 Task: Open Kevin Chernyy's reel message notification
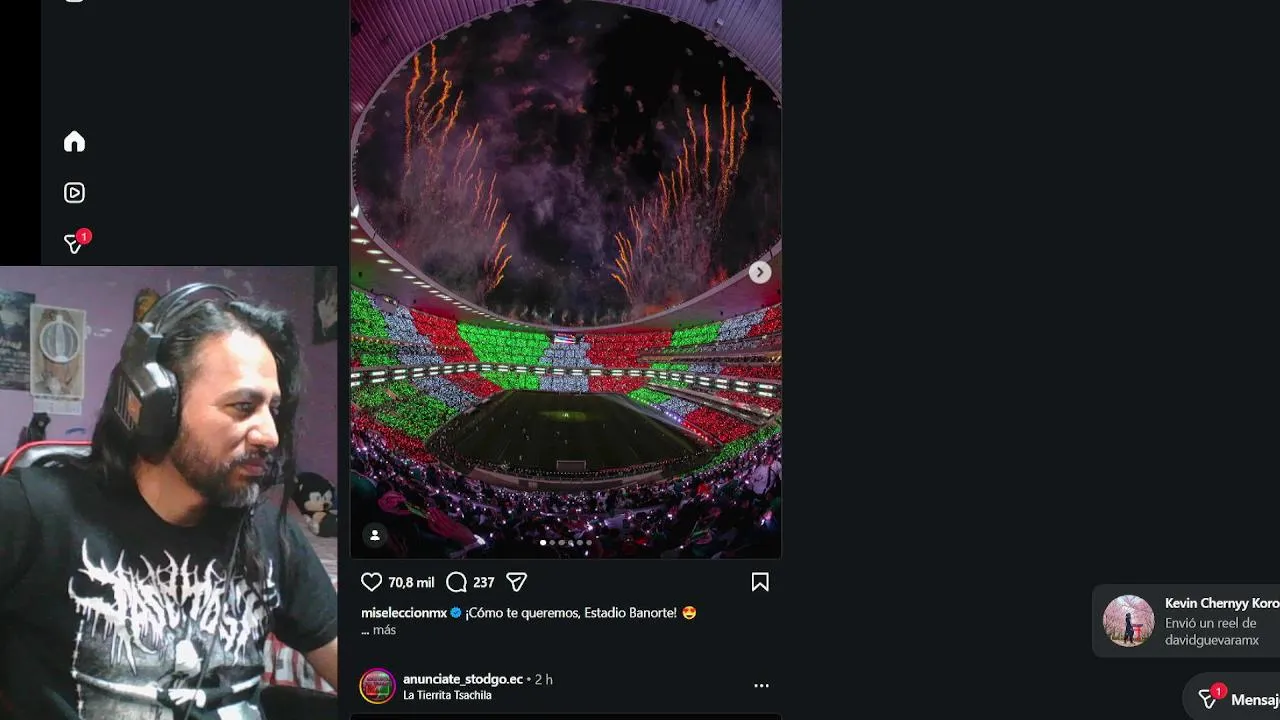coord(1190,621)
